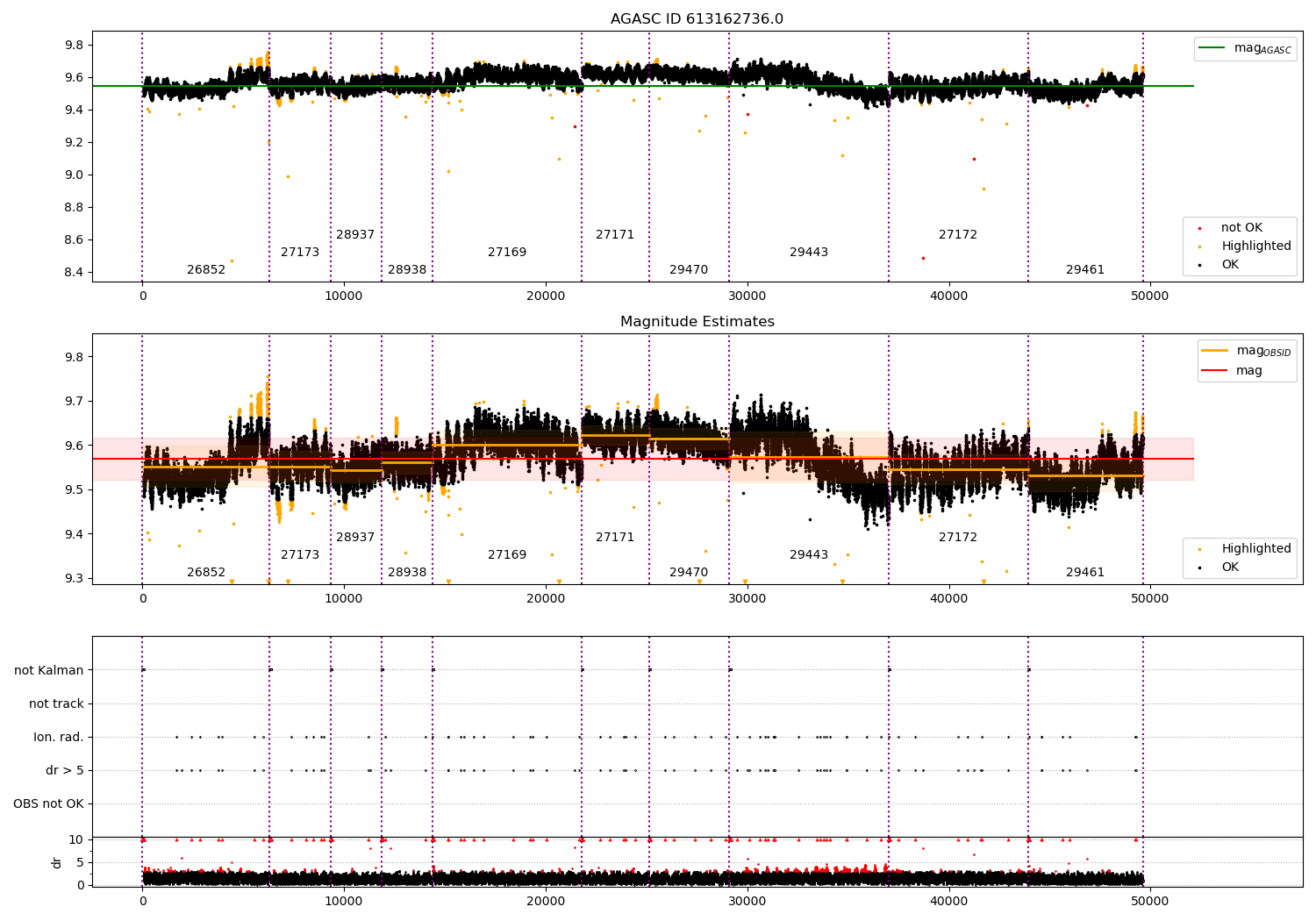The image size is (1316, 921).
Task: Click y-tick 9.7 on Magnitude Estimates plot
Action: [73, 402]
